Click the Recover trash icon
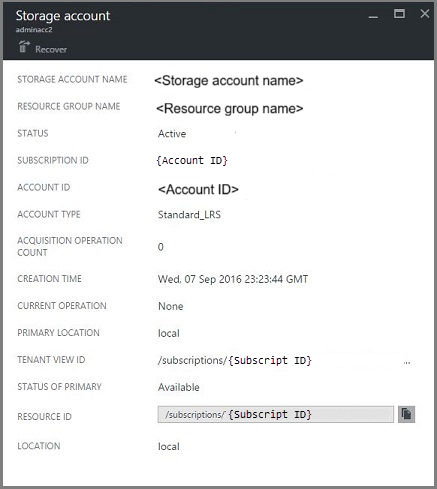Screen dimensions: 437x489 (24, 47)
